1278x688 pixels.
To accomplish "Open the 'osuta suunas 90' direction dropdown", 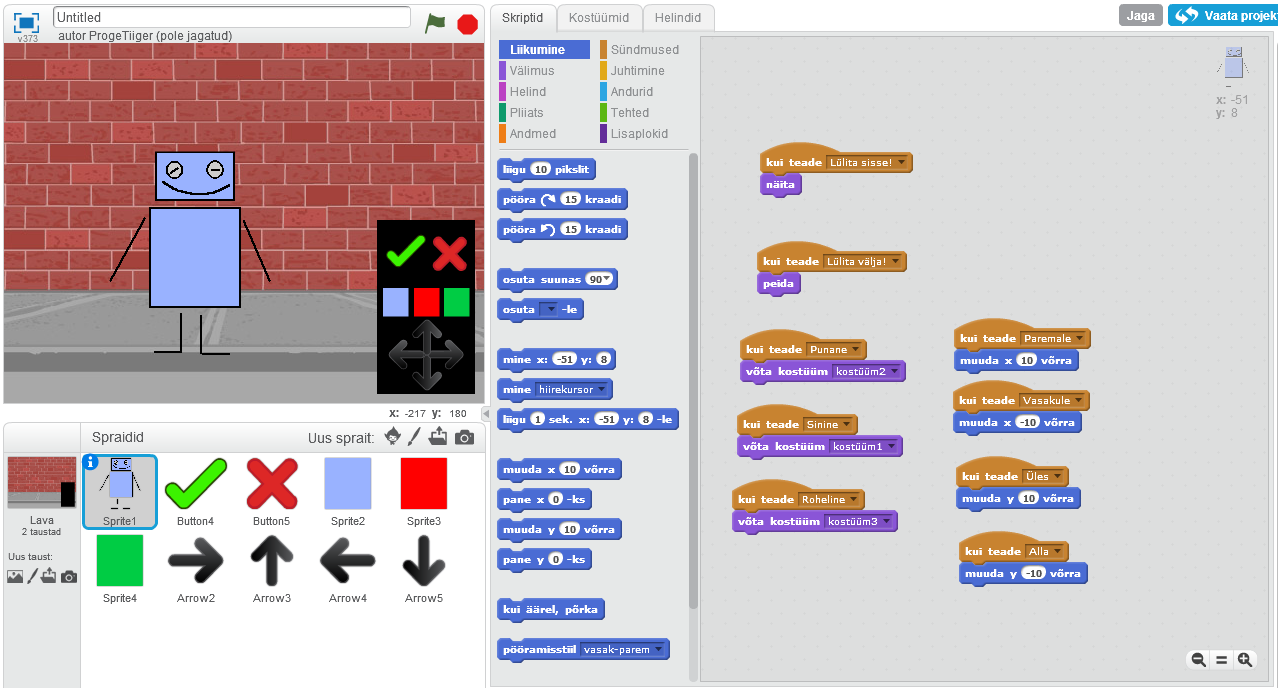I will (606, 280).
